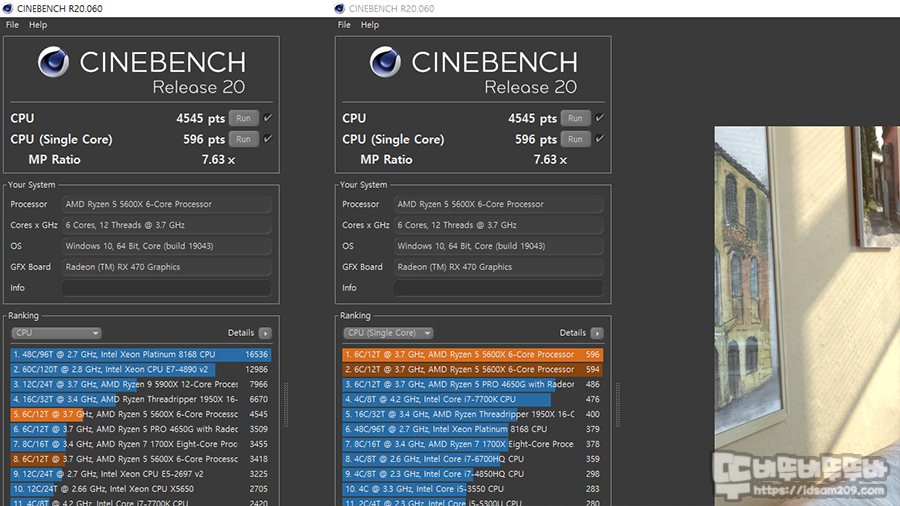
Task: Toggle the CPU test checkbox in right window
Action: click(x=600, y=118)
